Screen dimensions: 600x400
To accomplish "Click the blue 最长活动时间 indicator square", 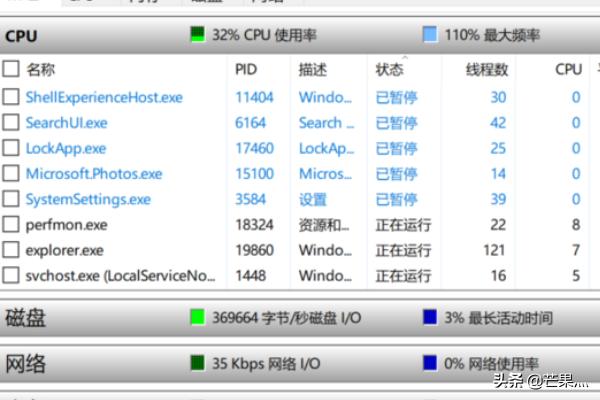I will 430,317.
